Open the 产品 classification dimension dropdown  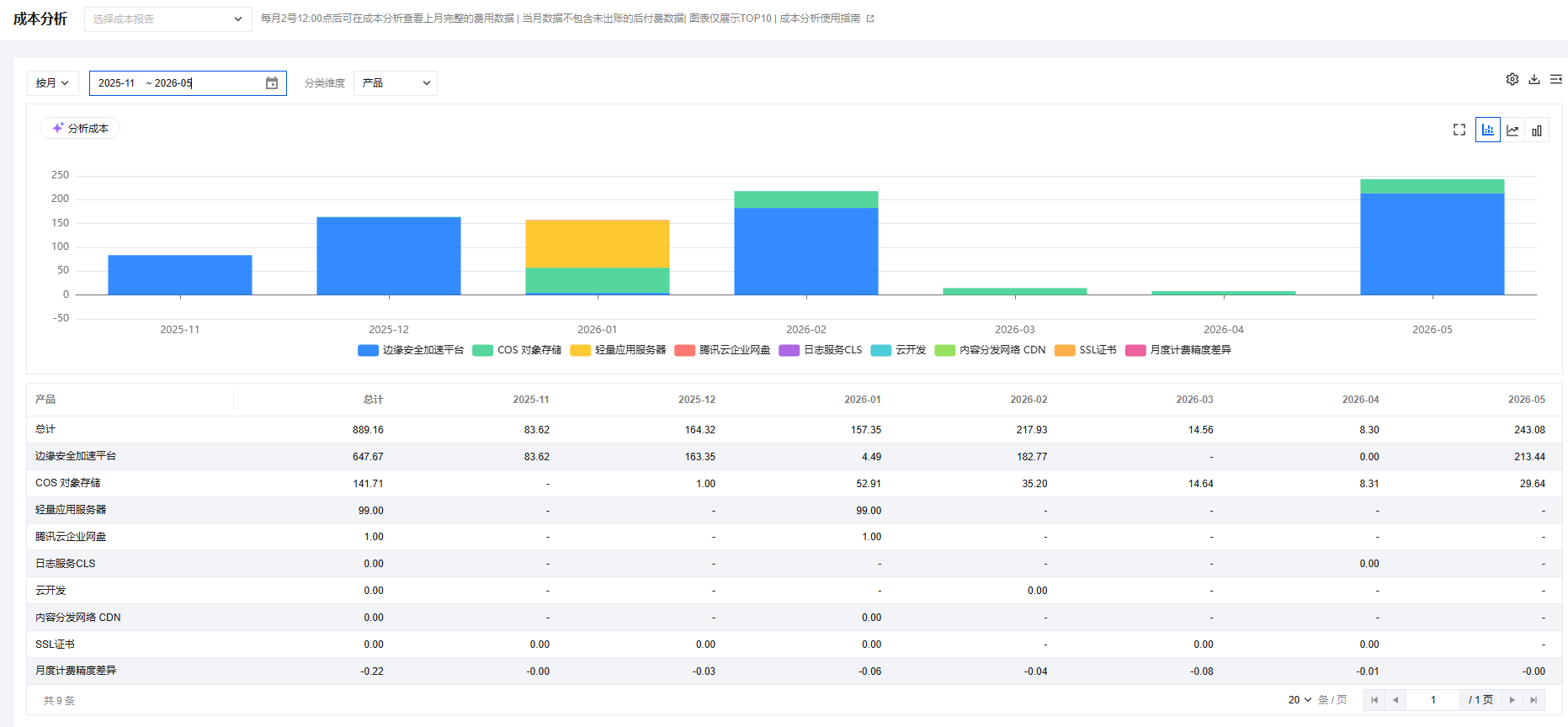(x=396, y=83)
